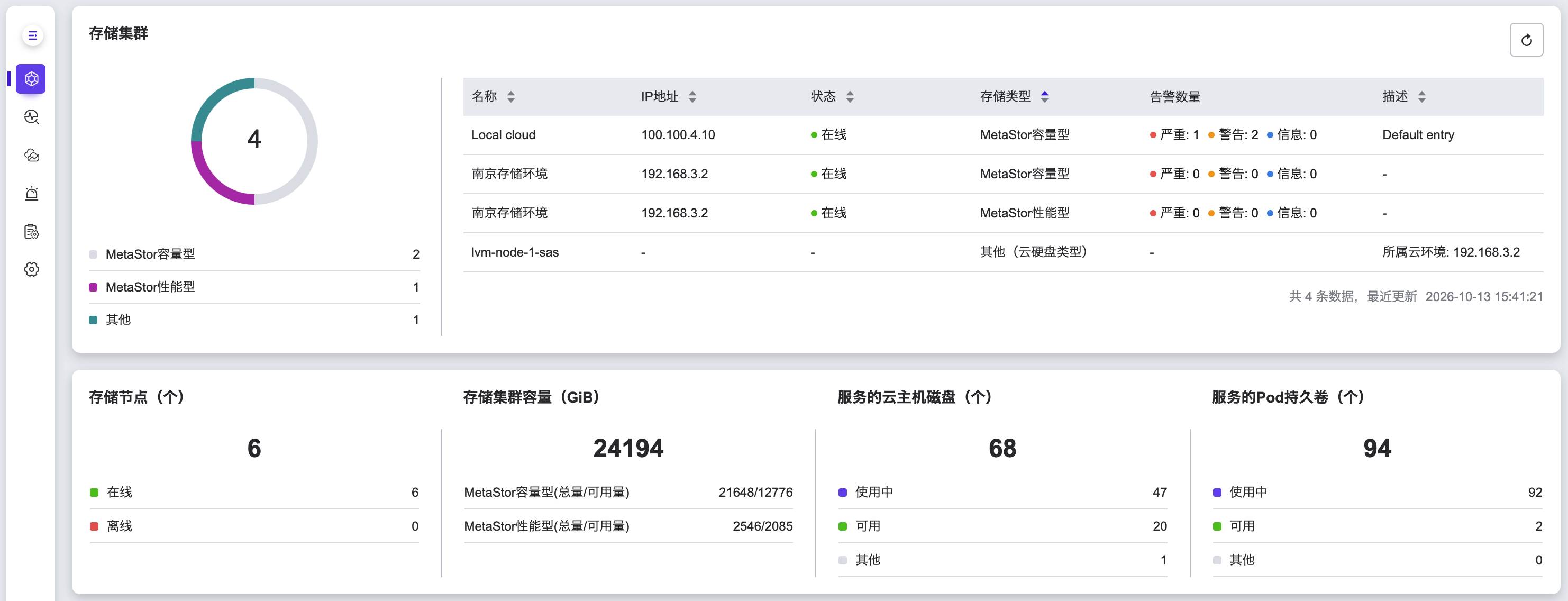
Task: Click 其他（云硬盘类型） storage type cell
Action: (x=1034, y=251)
